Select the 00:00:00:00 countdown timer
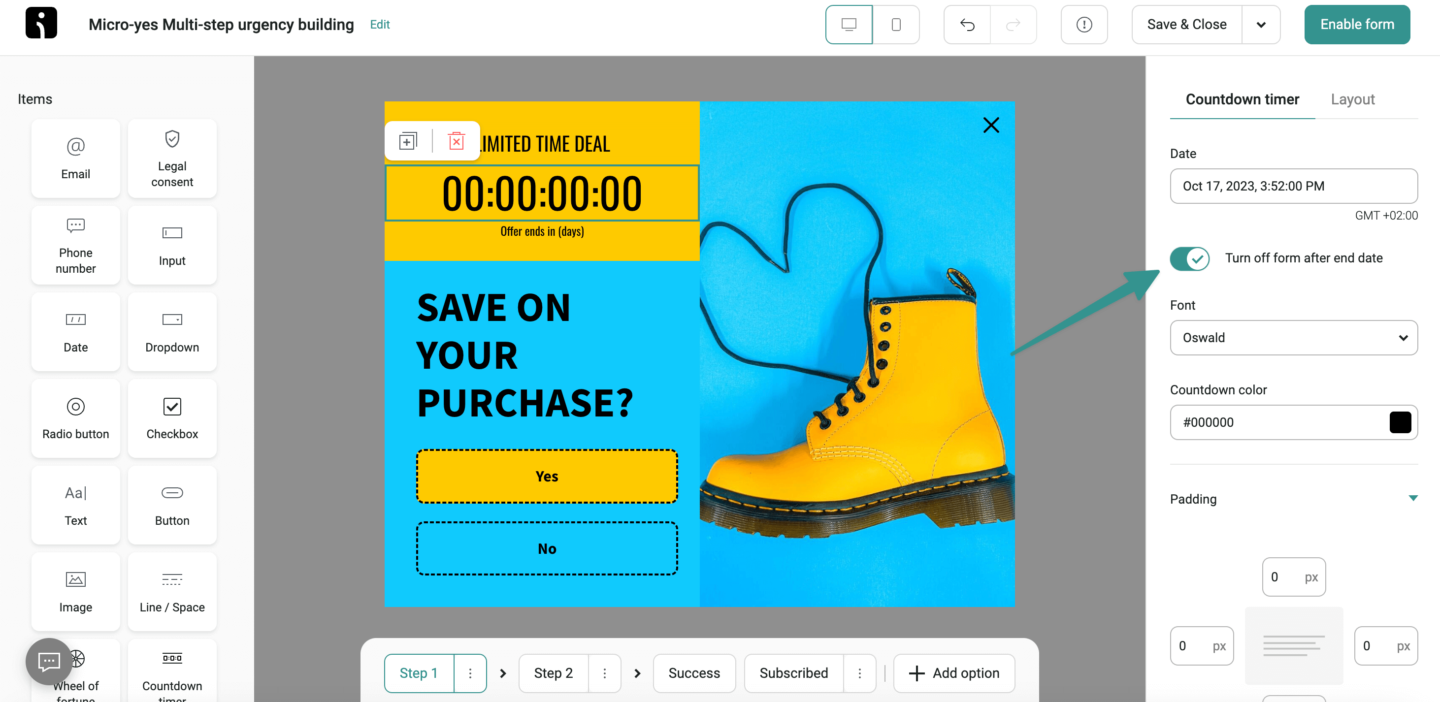1440x702 pixels. coord(542,193)
